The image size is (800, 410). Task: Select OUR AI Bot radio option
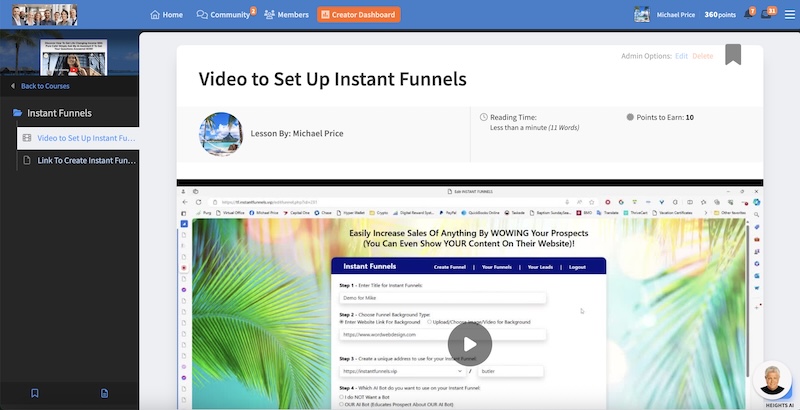pos(341,404)
